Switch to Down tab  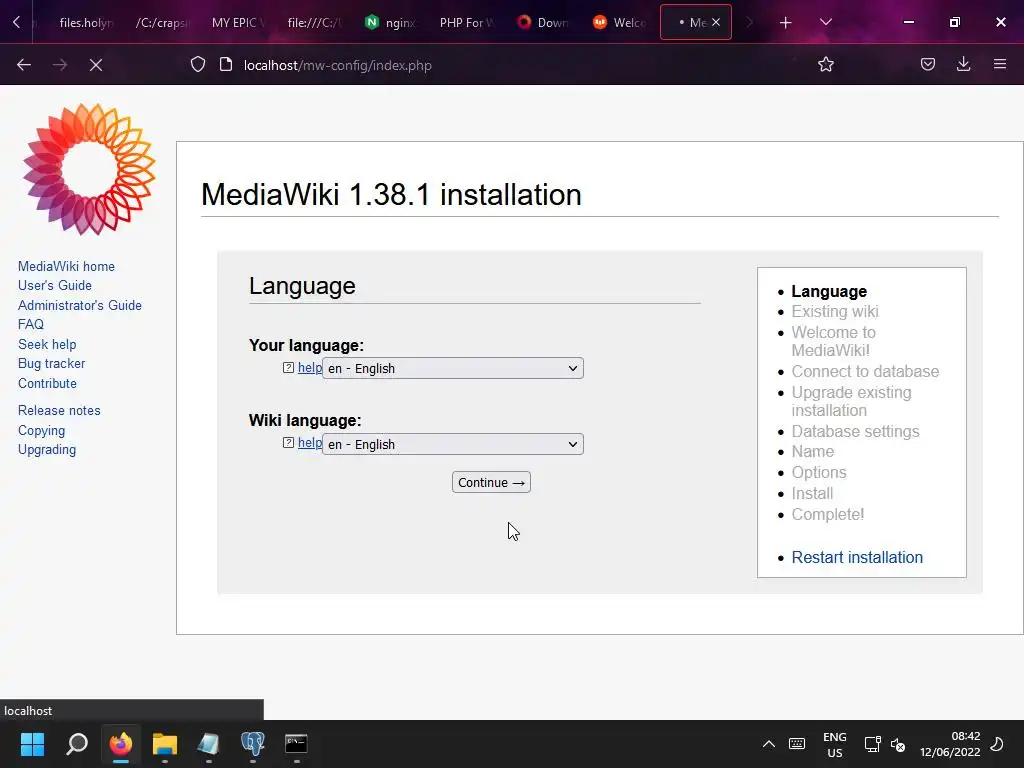coord(543,22)
